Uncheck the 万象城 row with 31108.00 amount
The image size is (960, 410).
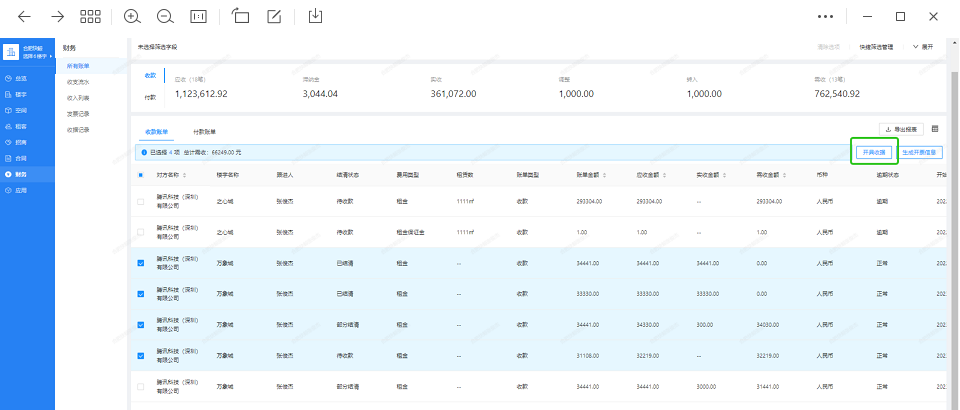click(140, 355)
